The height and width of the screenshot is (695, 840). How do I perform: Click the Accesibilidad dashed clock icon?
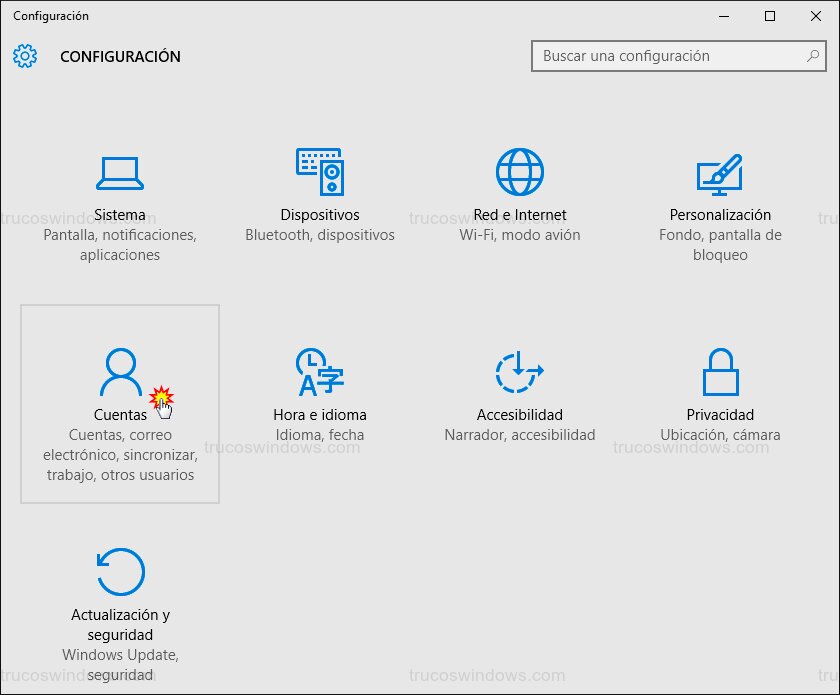(x=520, y=372)
